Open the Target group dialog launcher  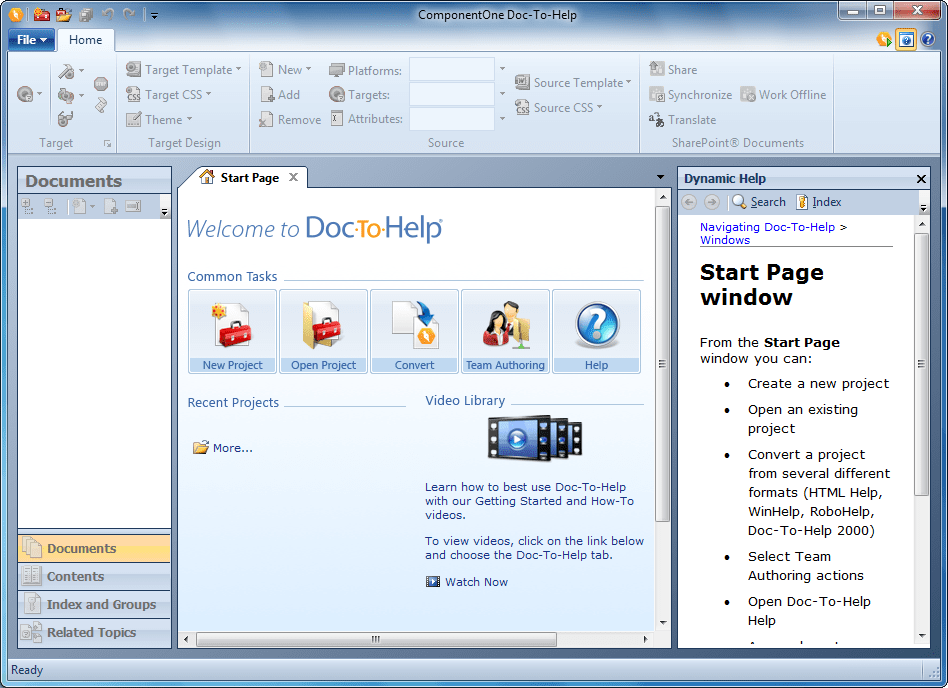108,143
